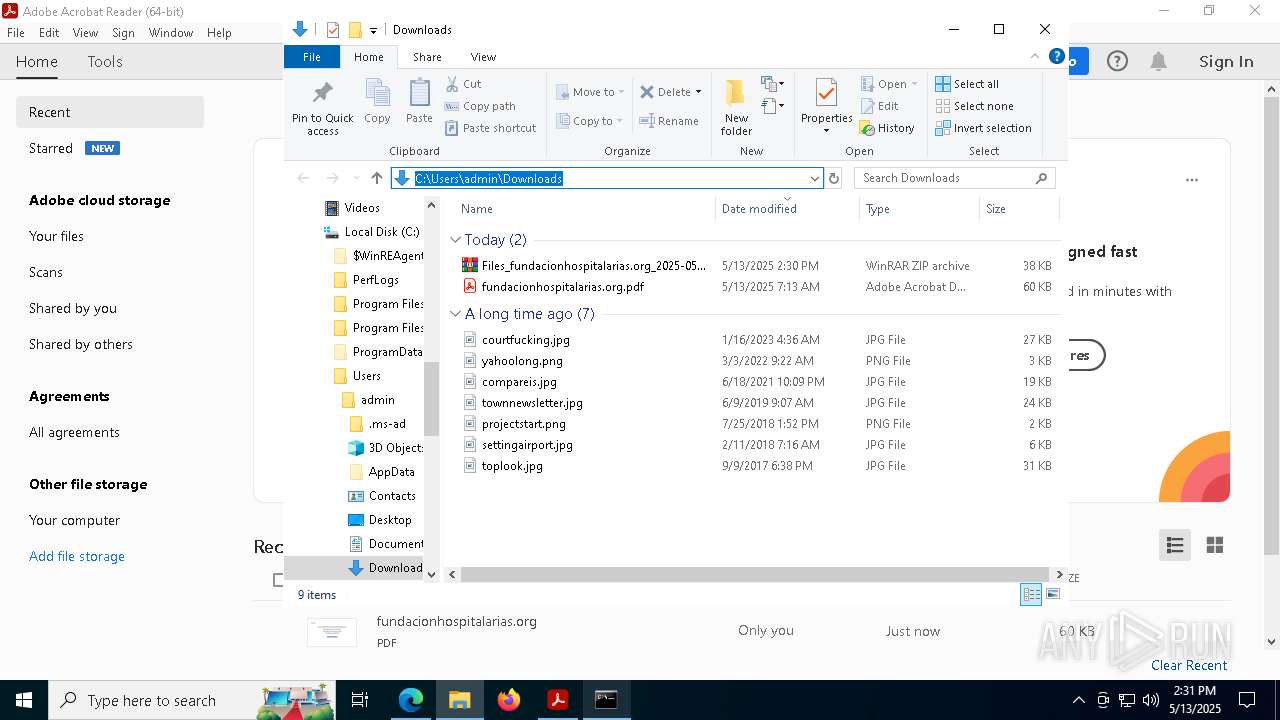Refresh the Downloads folder
The width and height of the screenshot is (1280, 720).
[834, 178]
